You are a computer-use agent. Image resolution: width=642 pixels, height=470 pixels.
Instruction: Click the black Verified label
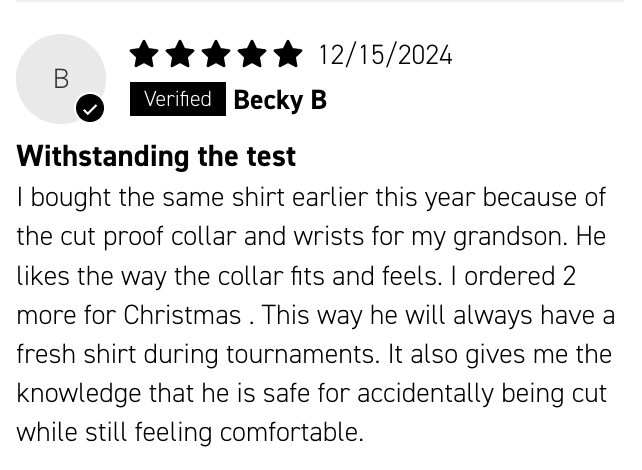click(178, 99)
